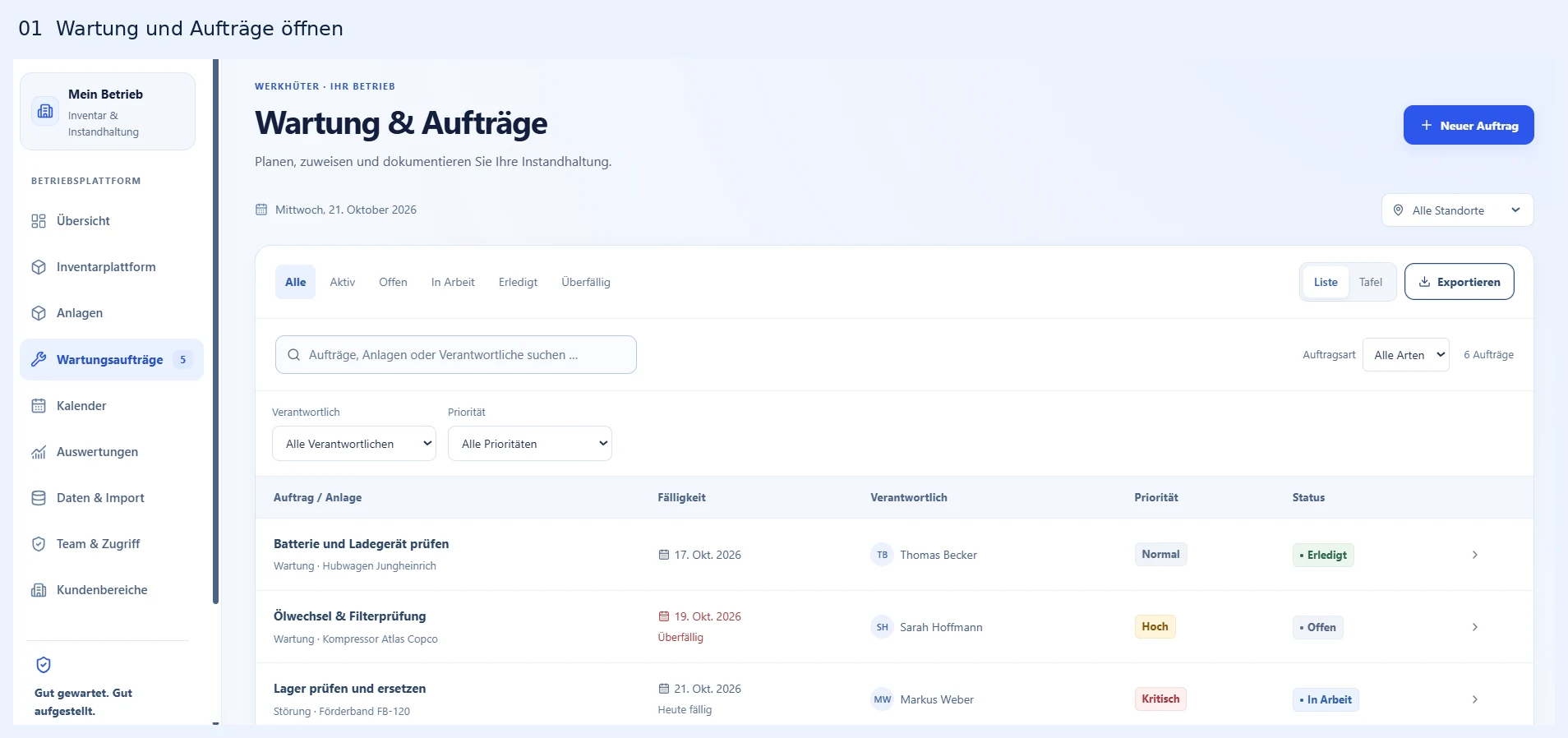Click the Kalender icon in sidebar
1568x738 pixels.
click(39, 406)
